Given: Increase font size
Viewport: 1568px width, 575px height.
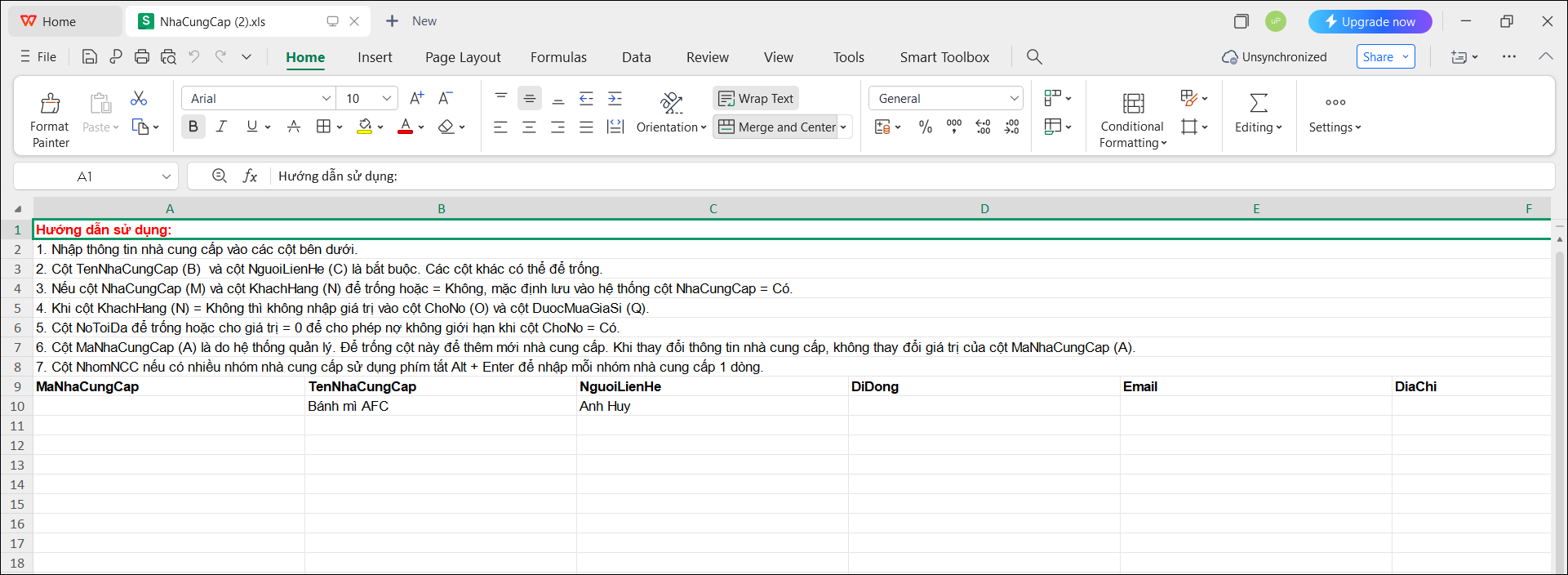Looking at the screenshot, I should coord(416,98).
